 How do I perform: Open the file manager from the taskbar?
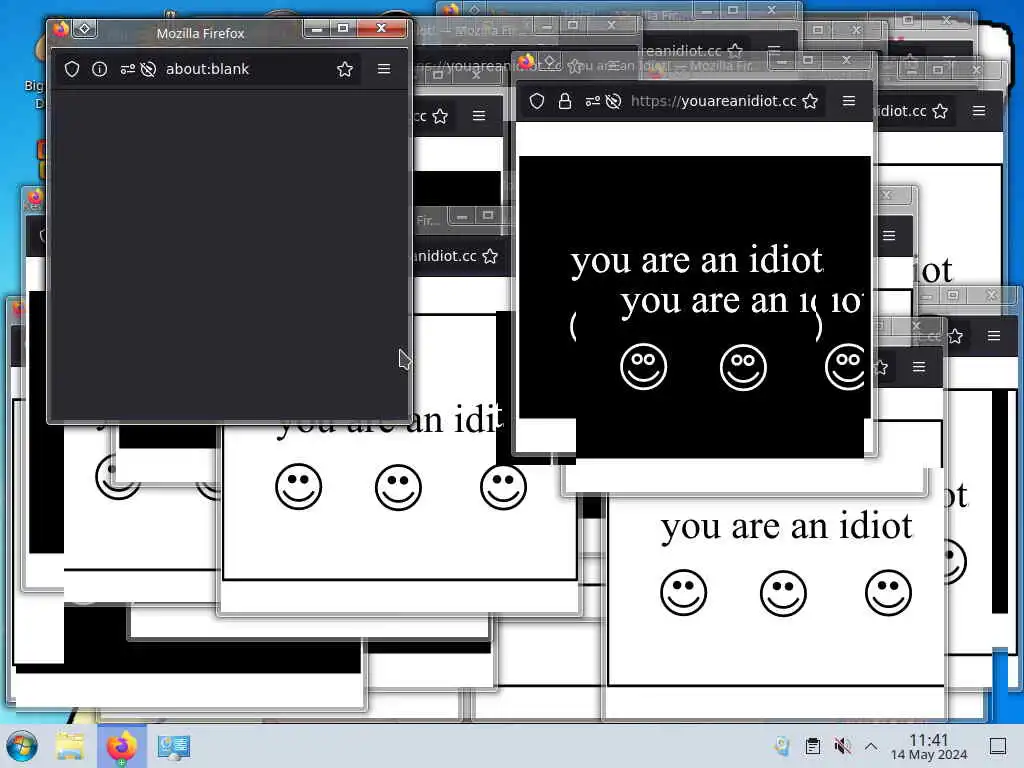70,746
